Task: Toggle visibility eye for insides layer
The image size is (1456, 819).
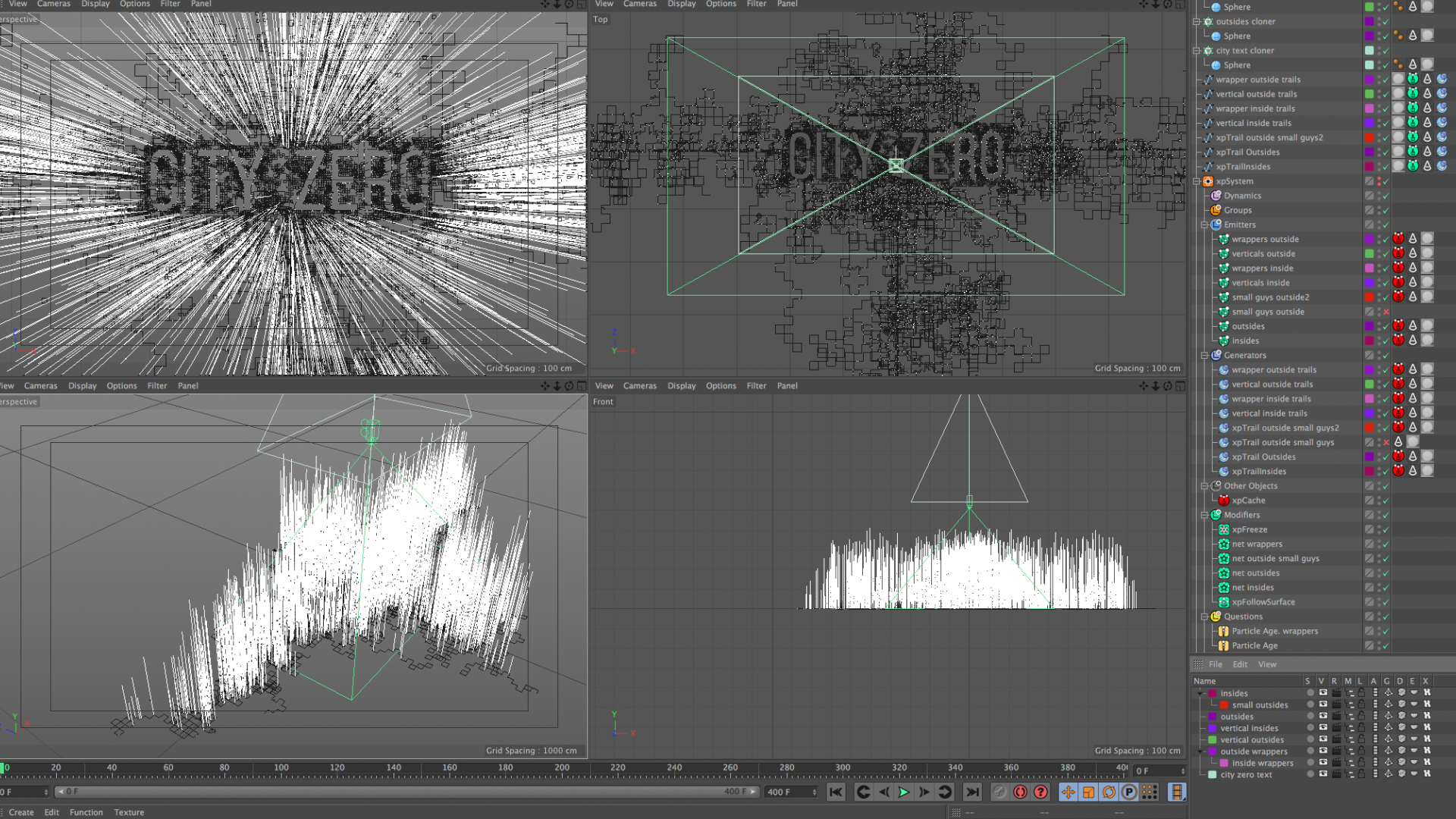Action: (x=1323, y=693)
